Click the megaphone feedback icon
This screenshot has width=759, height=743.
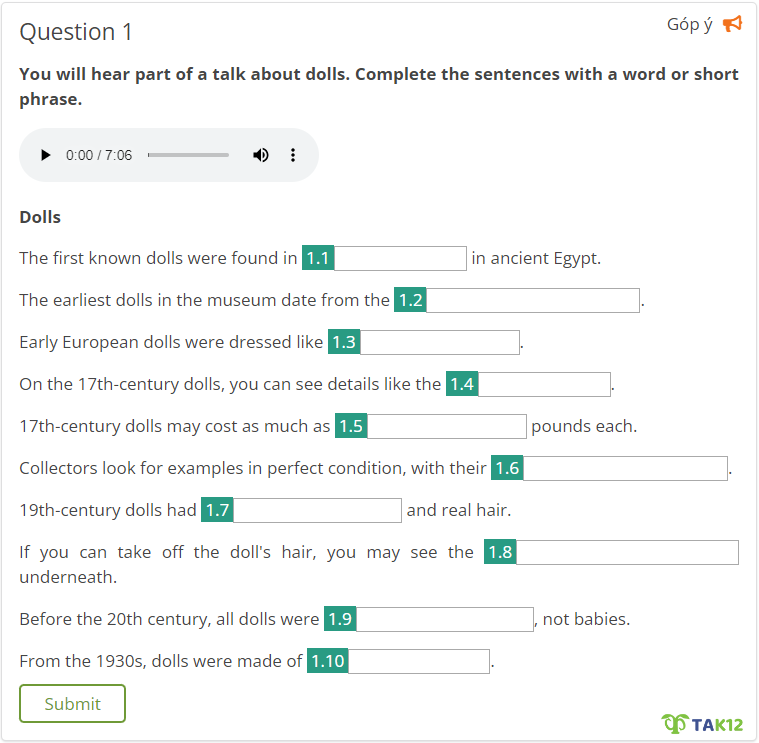tap(732, 24)
